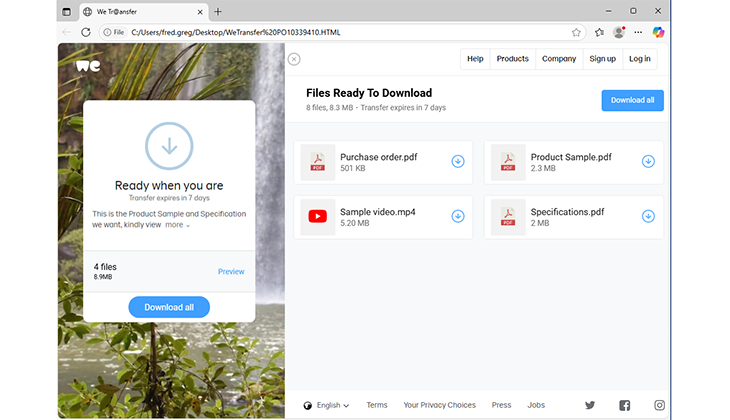This screenshot has height=420, width=730.
Task: Open the Instagram icon in footer
Action: point(660,405)
